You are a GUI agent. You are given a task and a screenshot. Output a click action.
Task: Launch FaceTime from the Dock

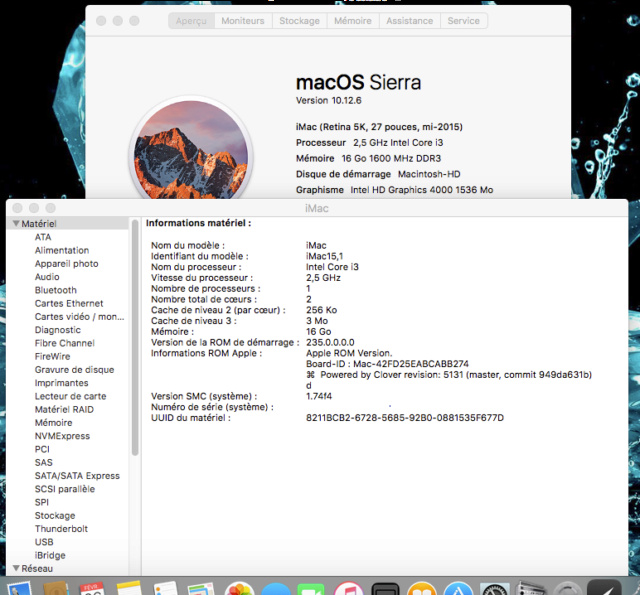tap(311, 589)
